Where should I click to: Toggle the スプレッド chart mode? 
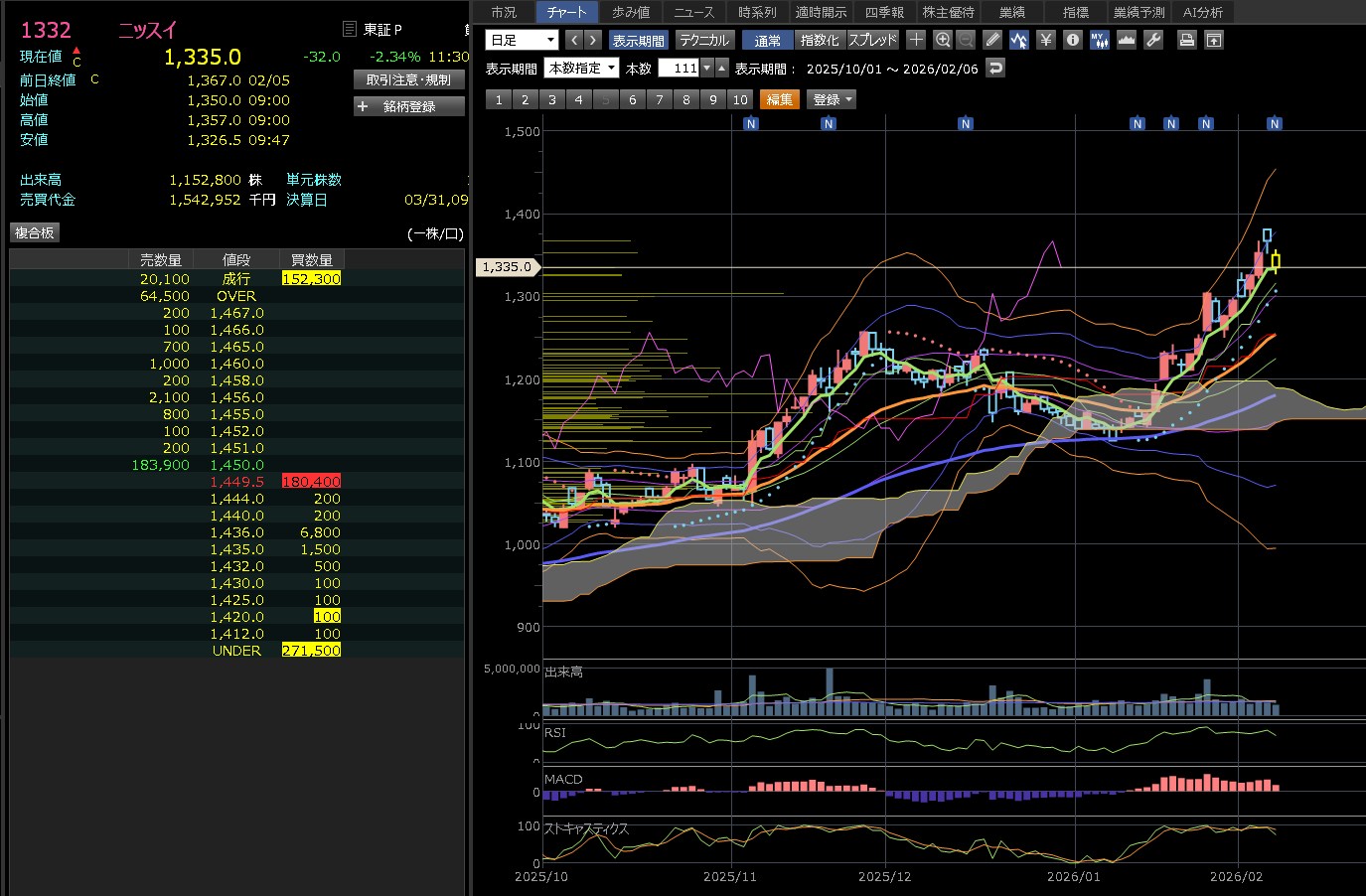pos(872,41)
